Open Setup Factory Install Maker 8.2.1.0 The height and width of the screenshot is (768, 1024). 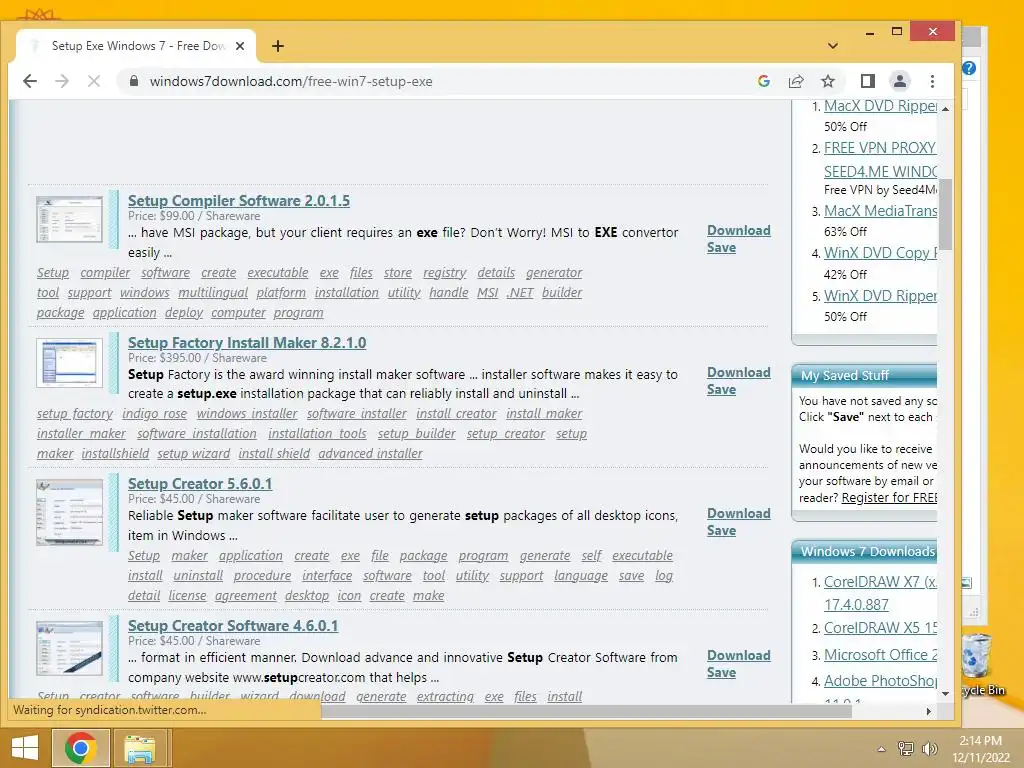[x=247, y=342]
